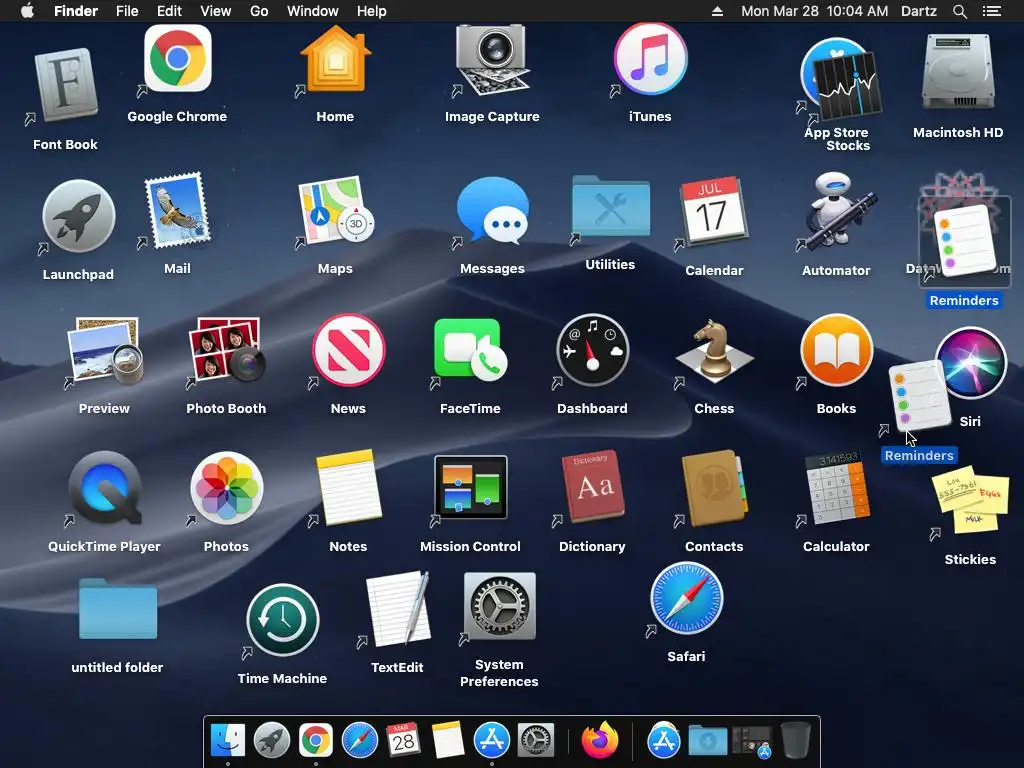Open Notification Center list icon
The width and height of the screenshot is (1024, 768).
[x=991, y=11]
